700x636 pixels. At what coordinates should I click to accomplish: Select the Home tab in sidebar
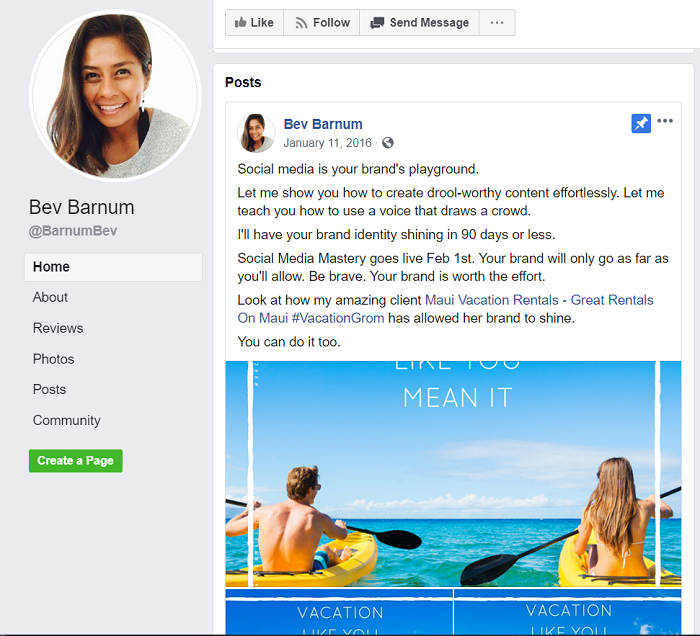(x=113, y=267)
